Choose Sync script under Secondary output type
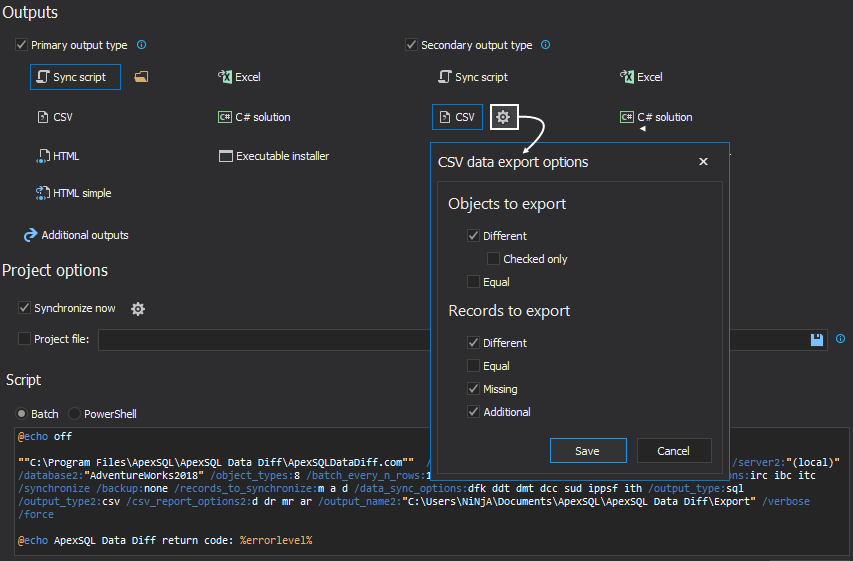Viewport: 853px width, 561px height. point(473,77)
